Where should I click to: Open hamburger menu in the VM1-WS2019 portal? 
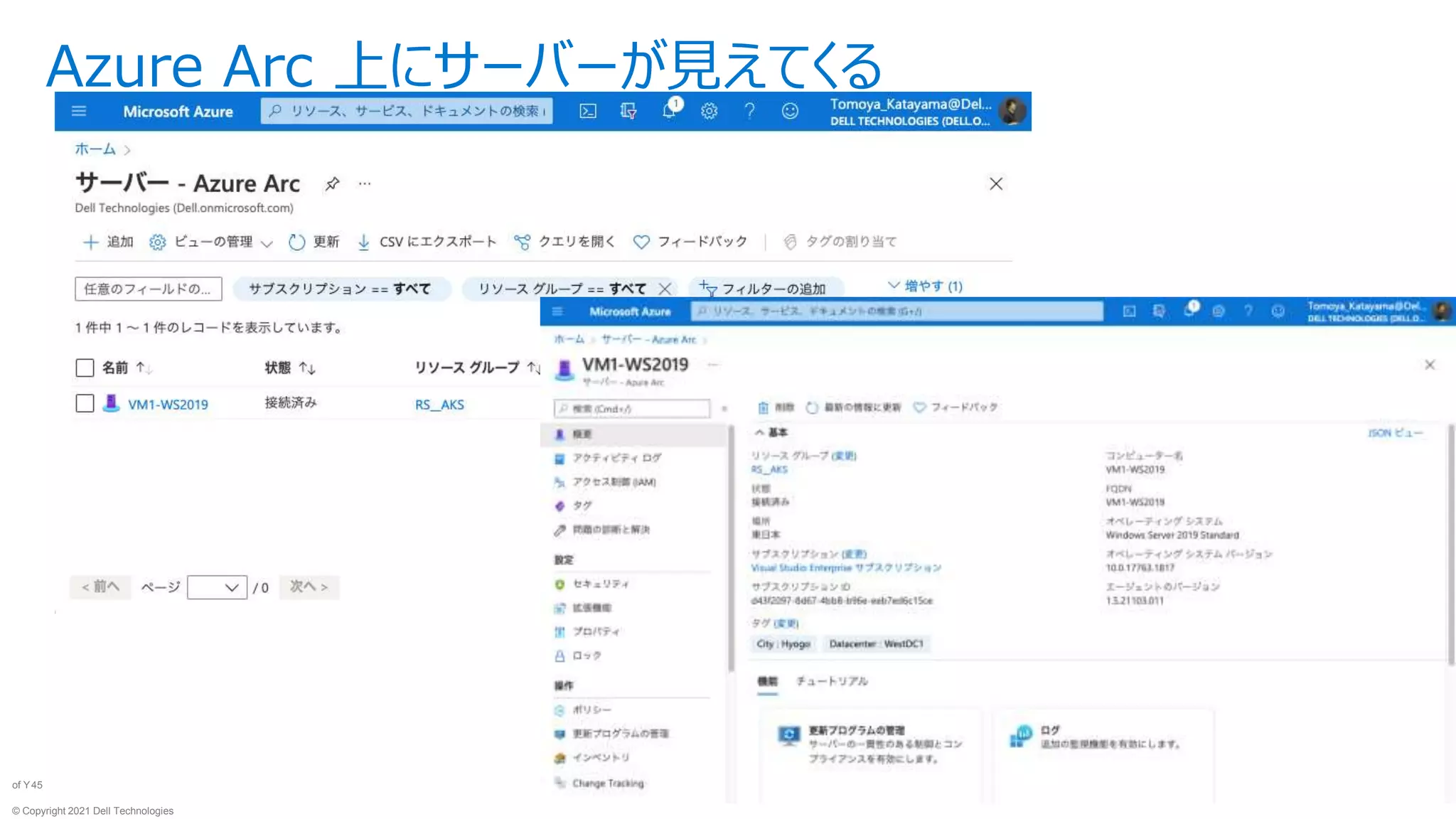click(x=557, y=311)
